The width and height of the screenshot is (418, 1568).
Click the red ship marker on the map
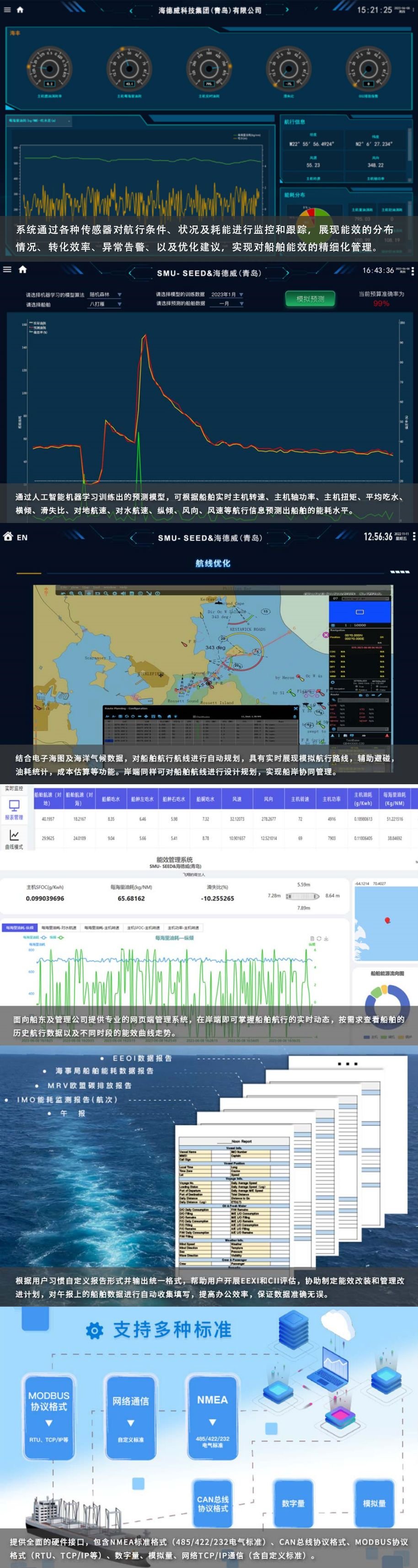point(387,921)
